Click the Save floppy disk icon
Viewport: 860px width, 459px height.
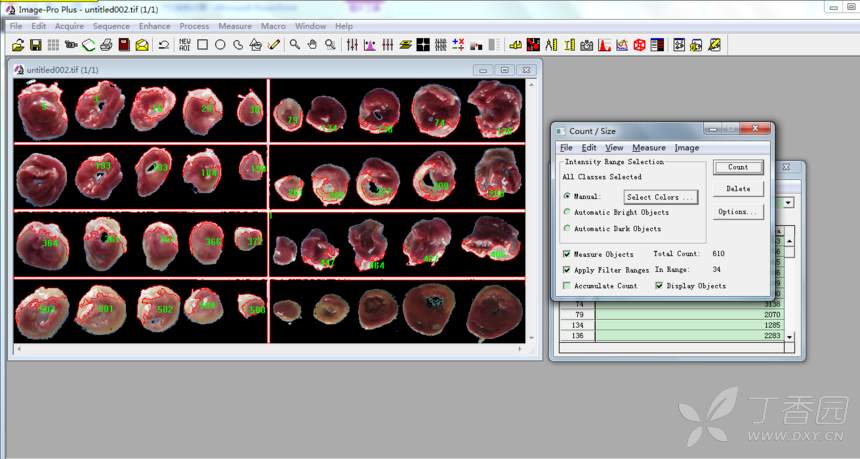click(x=35, y=45)
